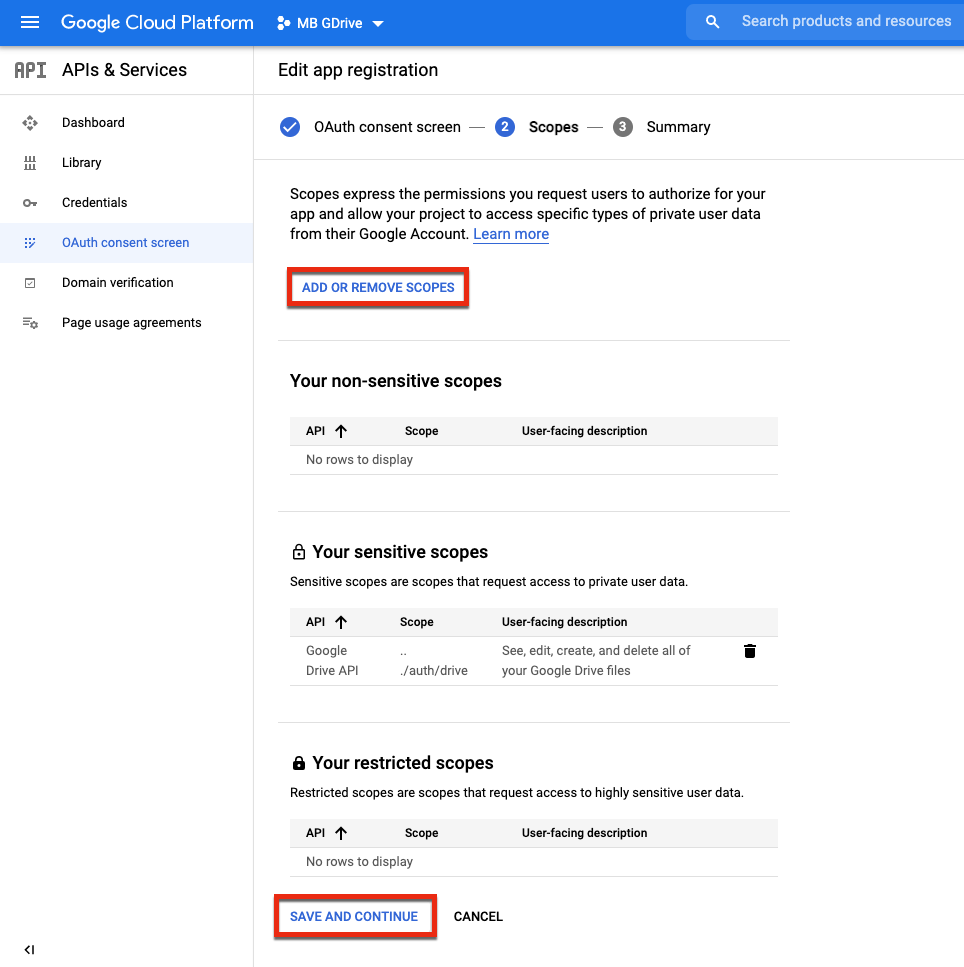Click the blue checkmark step icon
This screenshot has height=967, width=964.
(x=290, y=127)
